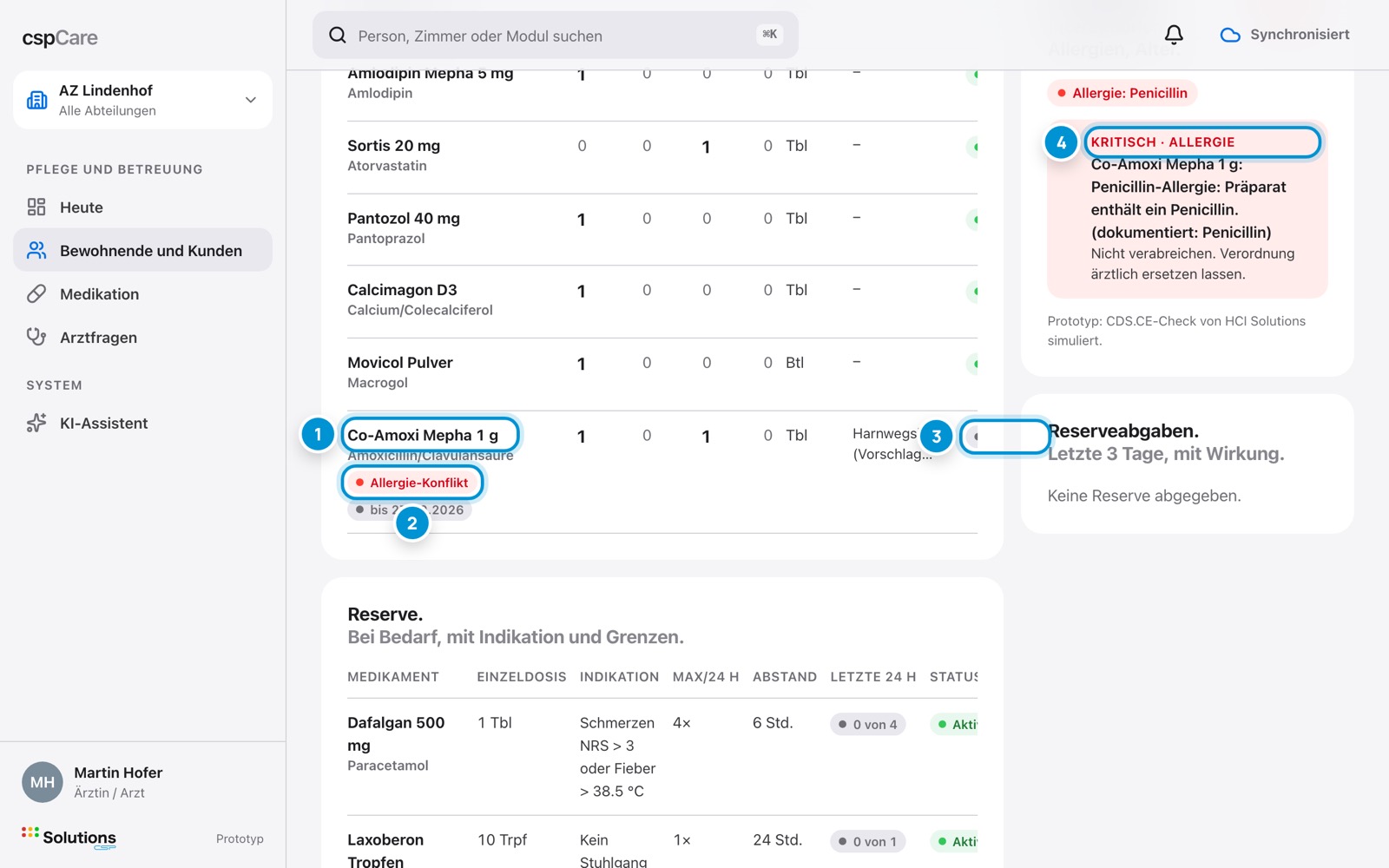Click the 'Keine Reserve abgegeben.' text
The image size is (1389, 868).
(x=1144, y=496)
